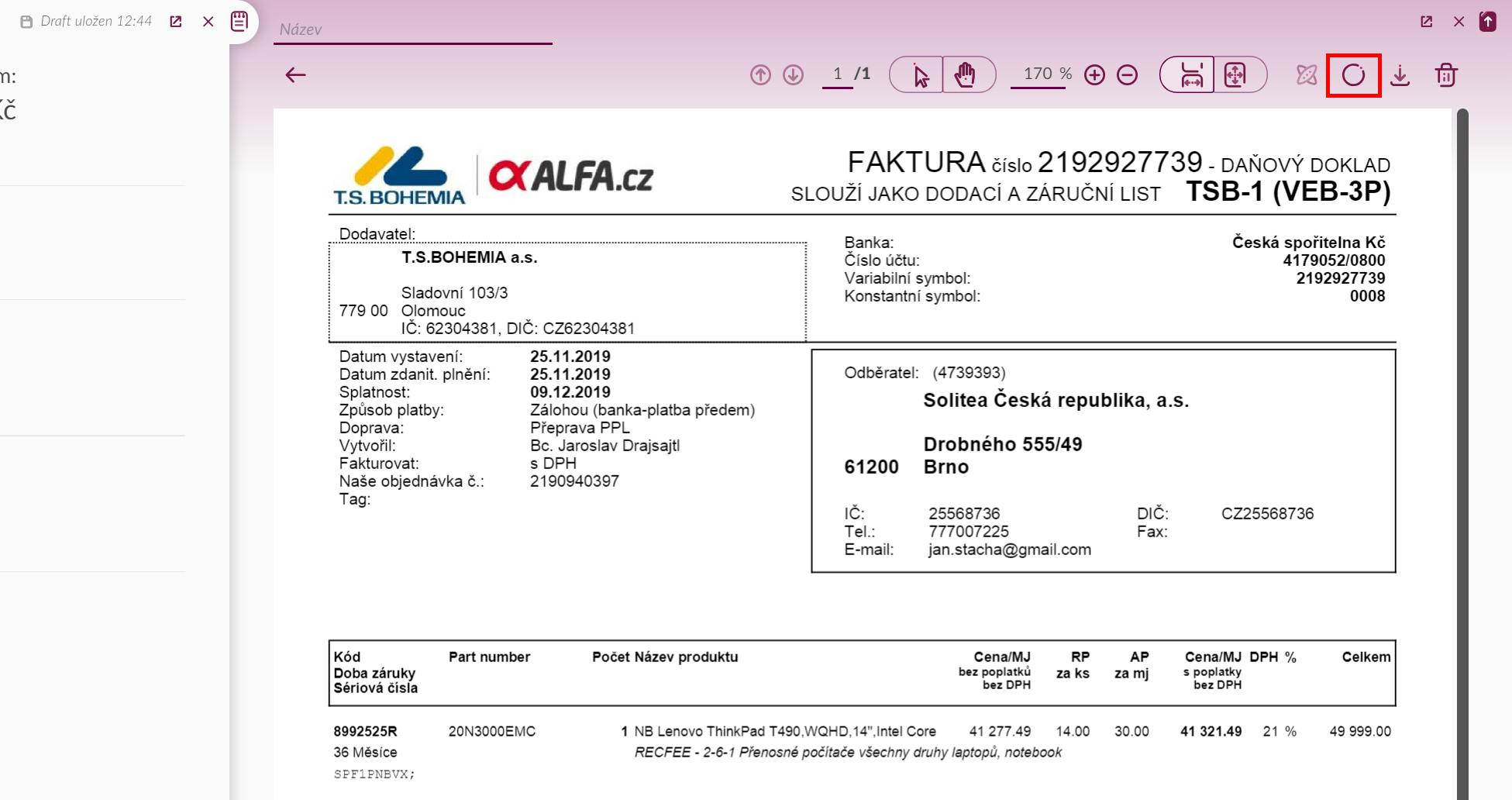Click price 41 321.49

[x=1211, y=731]
